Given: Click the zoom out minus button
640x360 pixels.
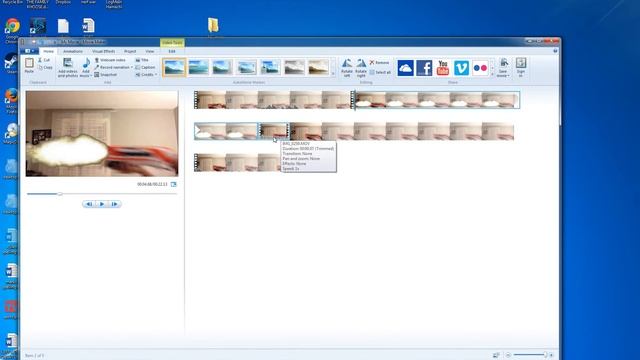Looking at the screenshot, I should click(x=508, y=355).
